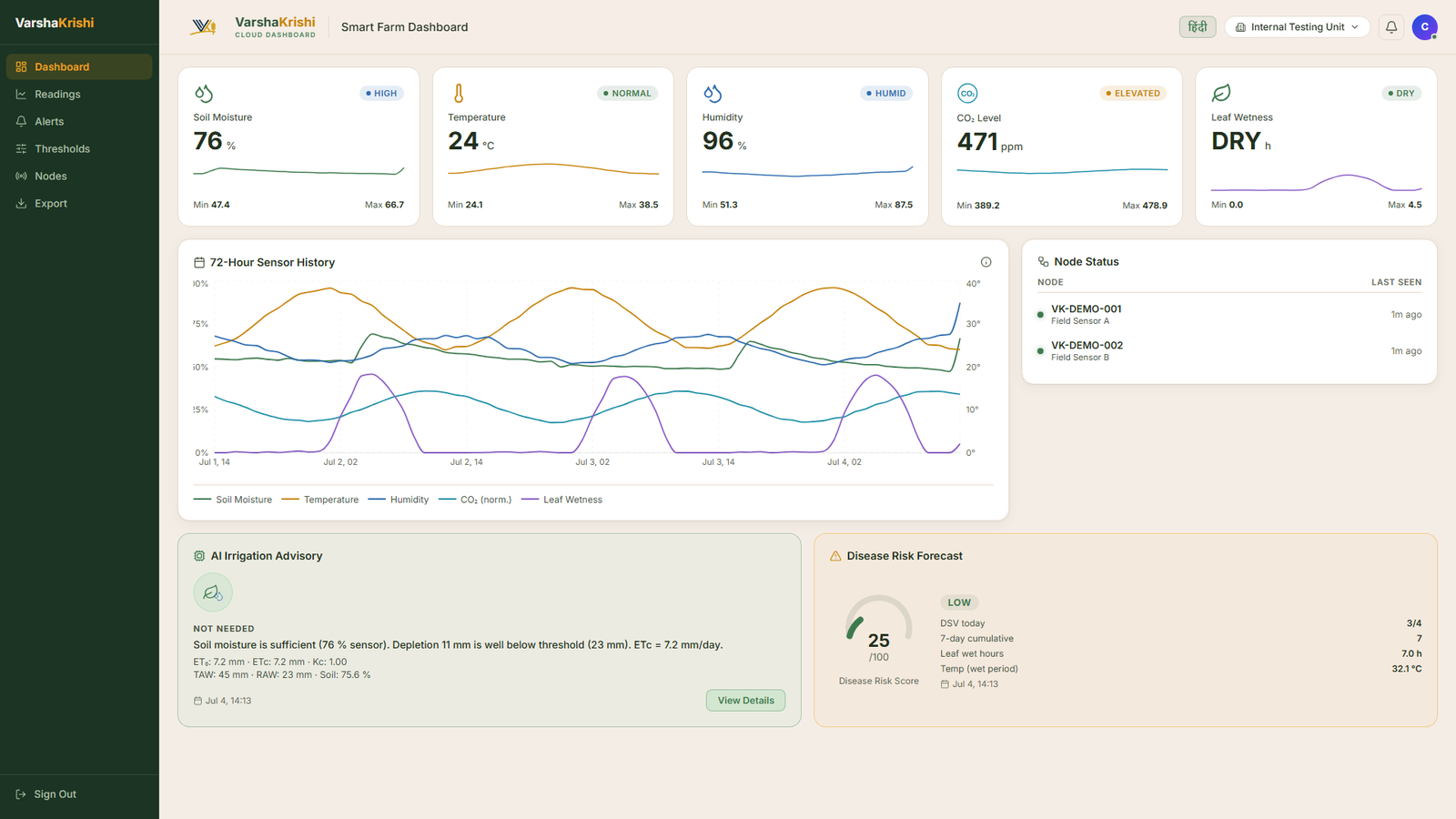Go to Readings in sidebar
This screenshot has height=819, width=1456.
79,94
